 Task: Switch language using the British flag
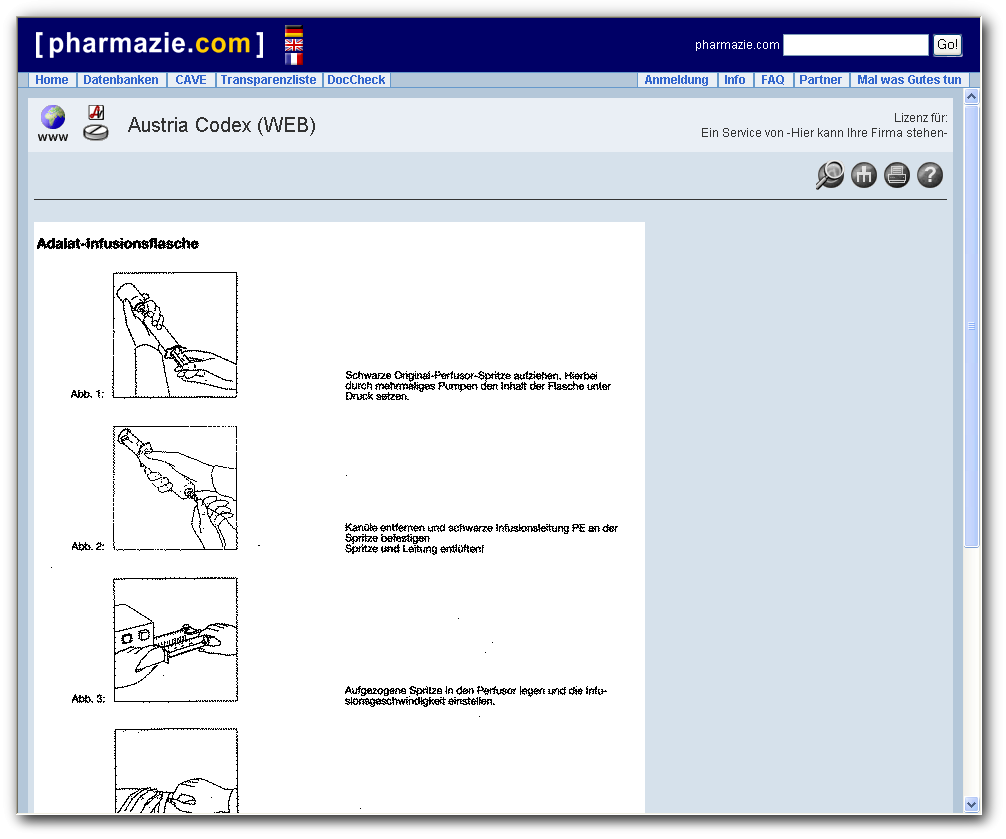(292, 45)
